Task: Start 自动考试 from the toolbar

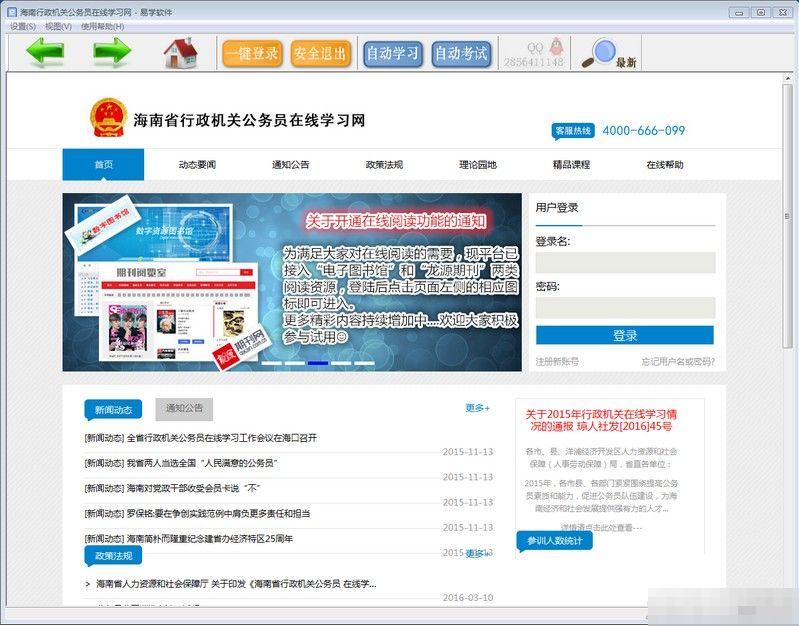Action: pos(461,53)
